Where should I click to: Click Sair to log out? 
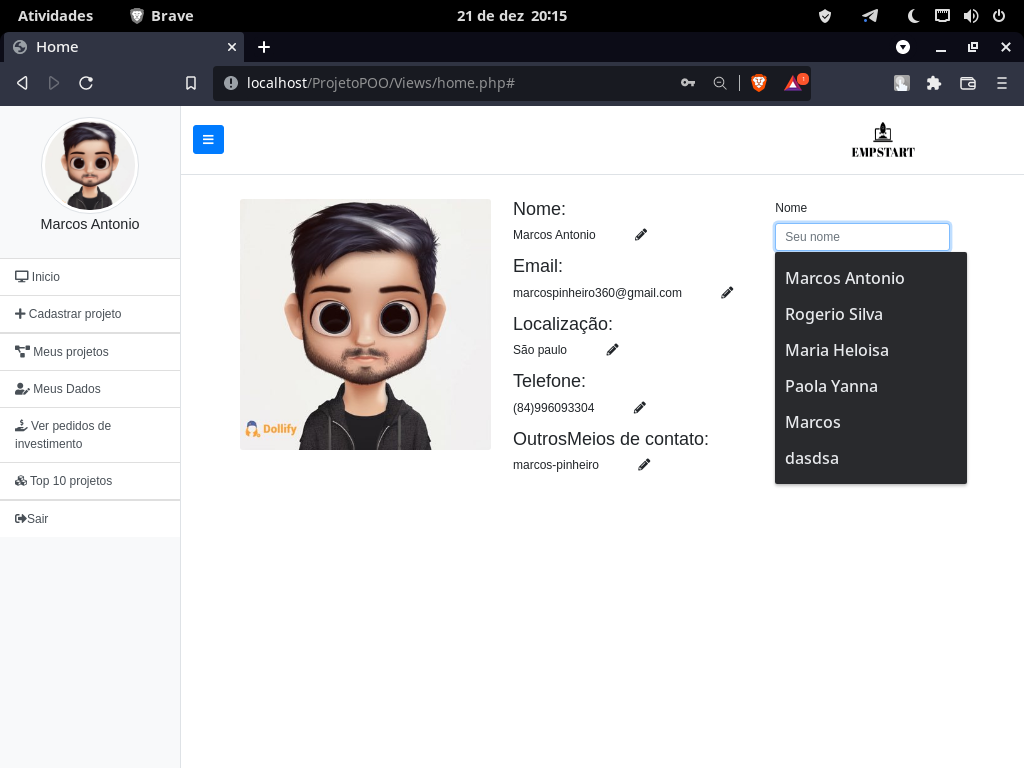pyautogui.click(x=90, y=519)
